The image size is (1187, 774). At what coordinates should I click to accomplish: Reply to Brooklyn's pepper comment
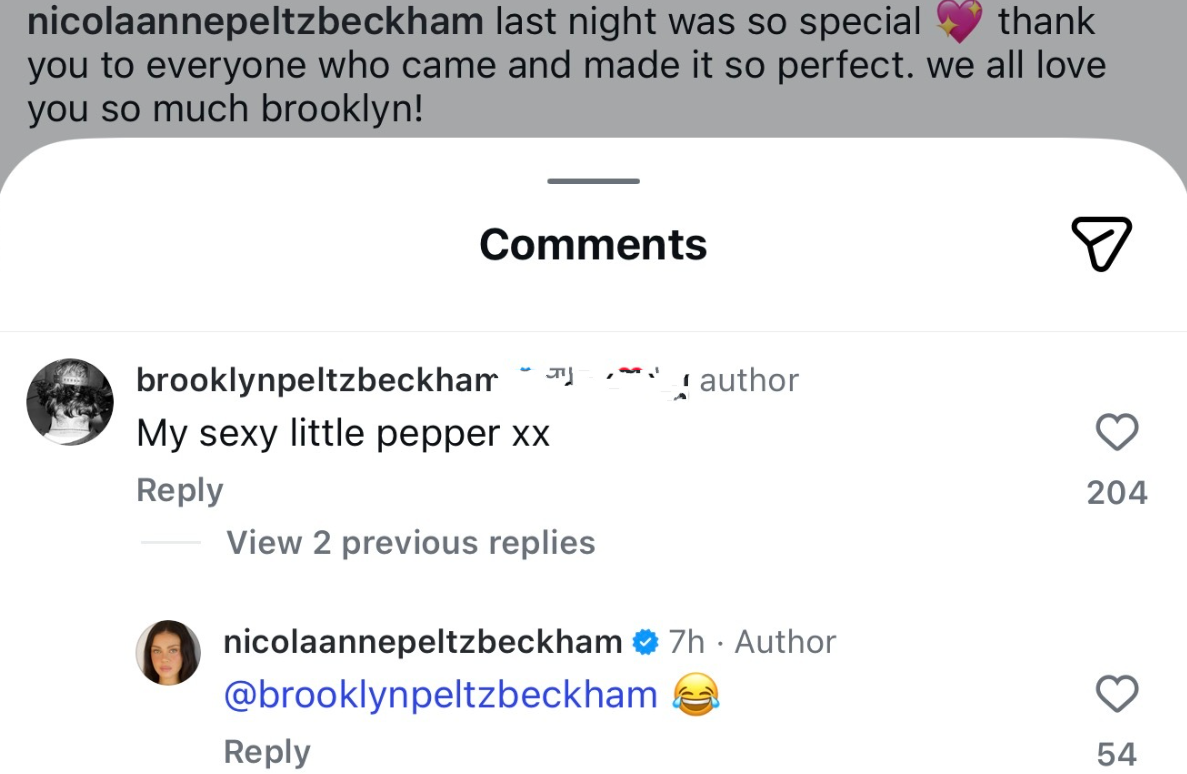tap(179, 490)
